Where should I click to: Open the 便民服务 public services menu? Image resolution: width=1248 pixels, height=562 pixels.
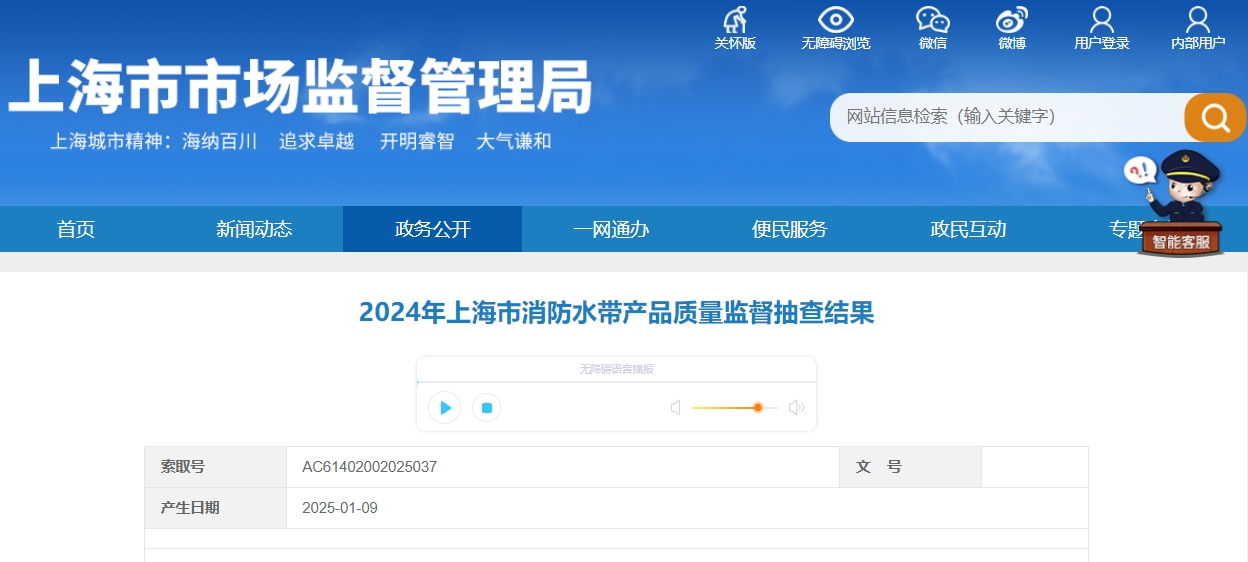(789, 229)
